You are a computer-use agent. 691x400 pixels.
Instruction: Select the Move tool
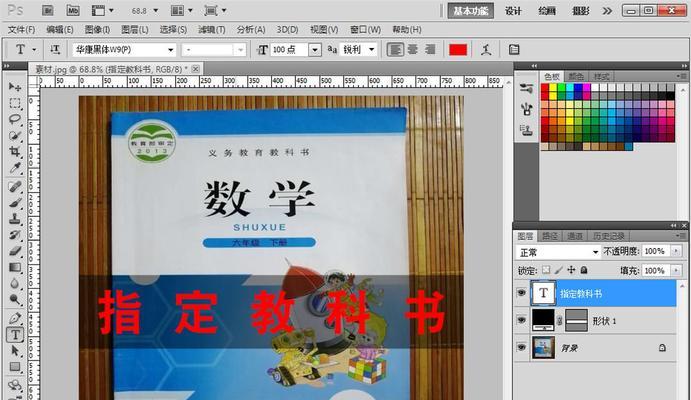pyautogui.click(x=15, y=86)
